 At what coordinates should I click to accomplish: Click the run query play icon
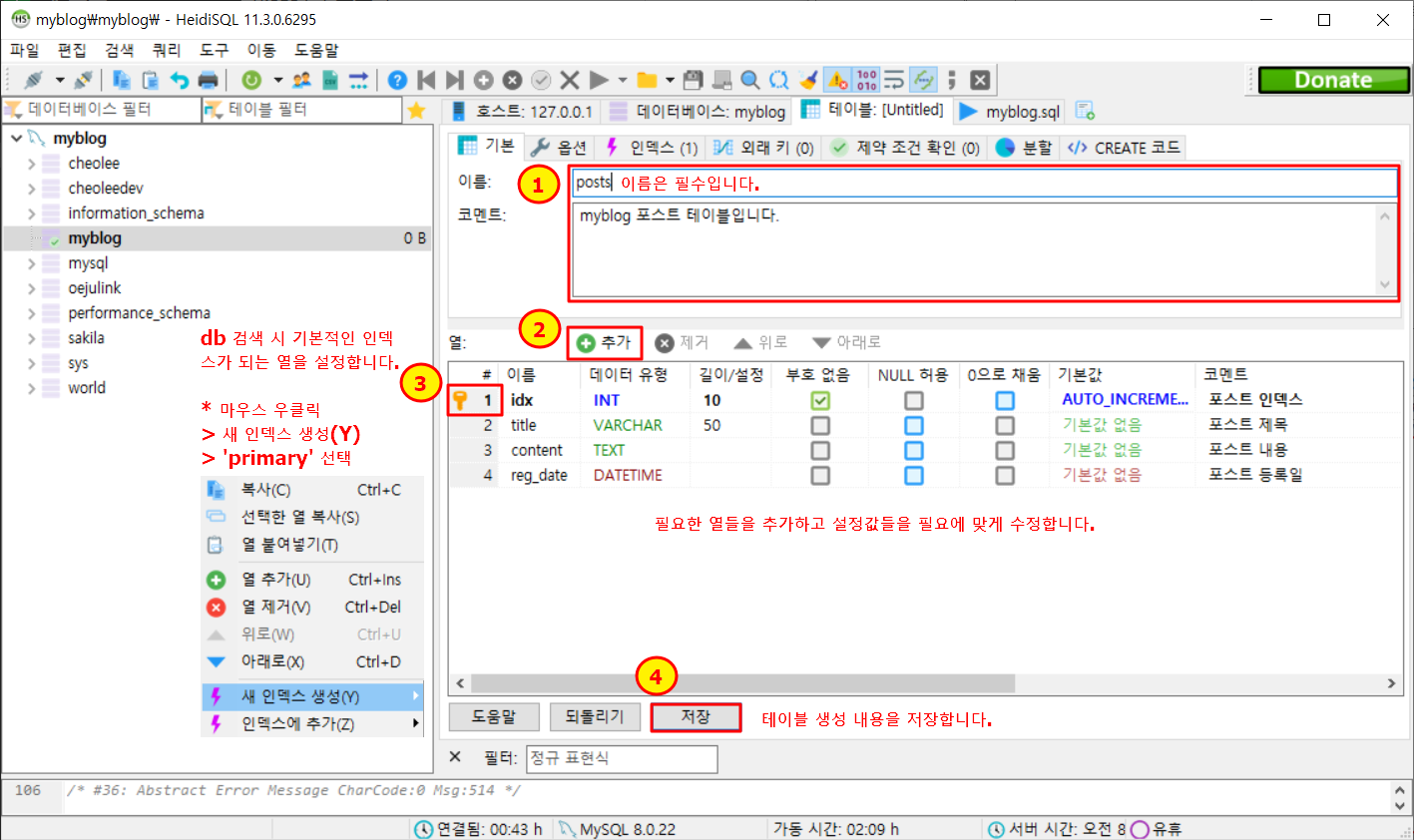tap(599, 80)
